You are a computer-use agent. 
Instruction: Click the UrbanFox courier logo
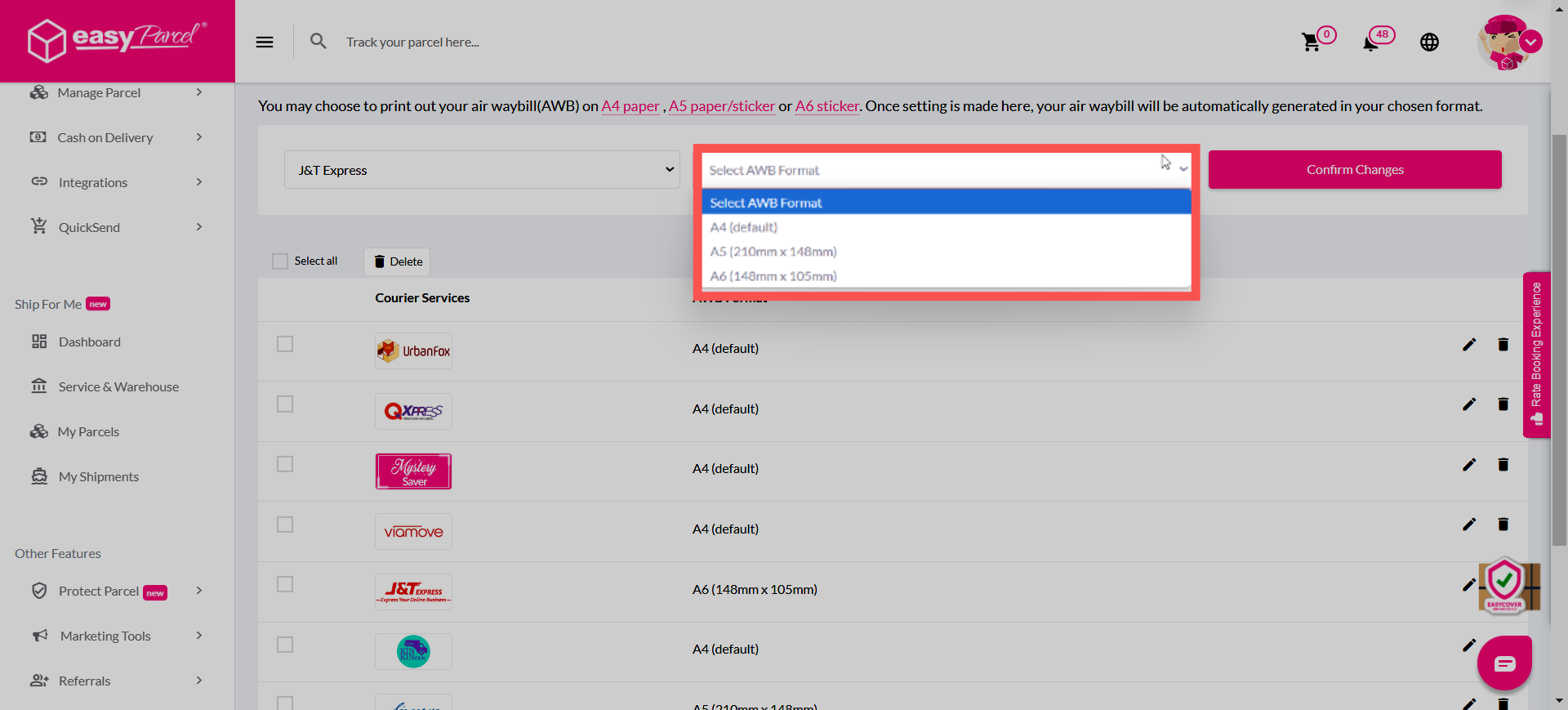413,351
